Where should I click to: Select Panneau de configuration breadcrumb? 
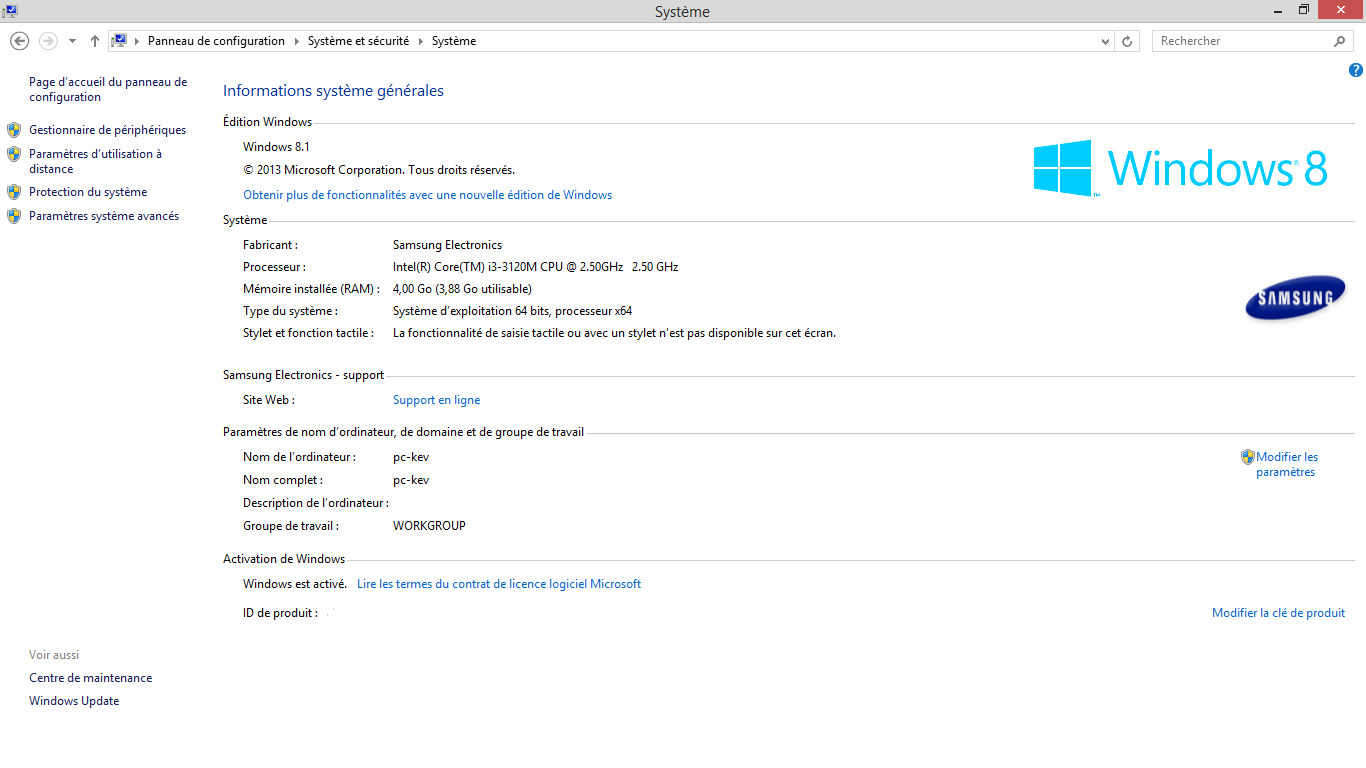216,41
